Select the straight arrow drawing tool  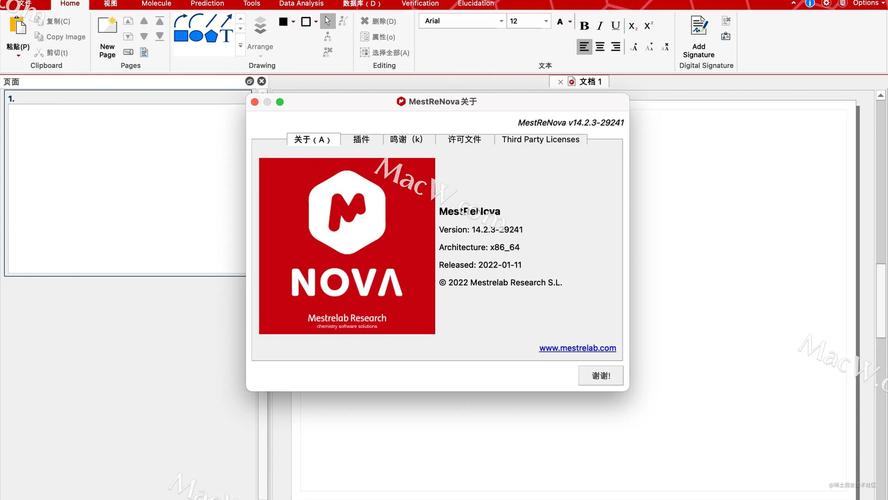(x=226, y=22)
